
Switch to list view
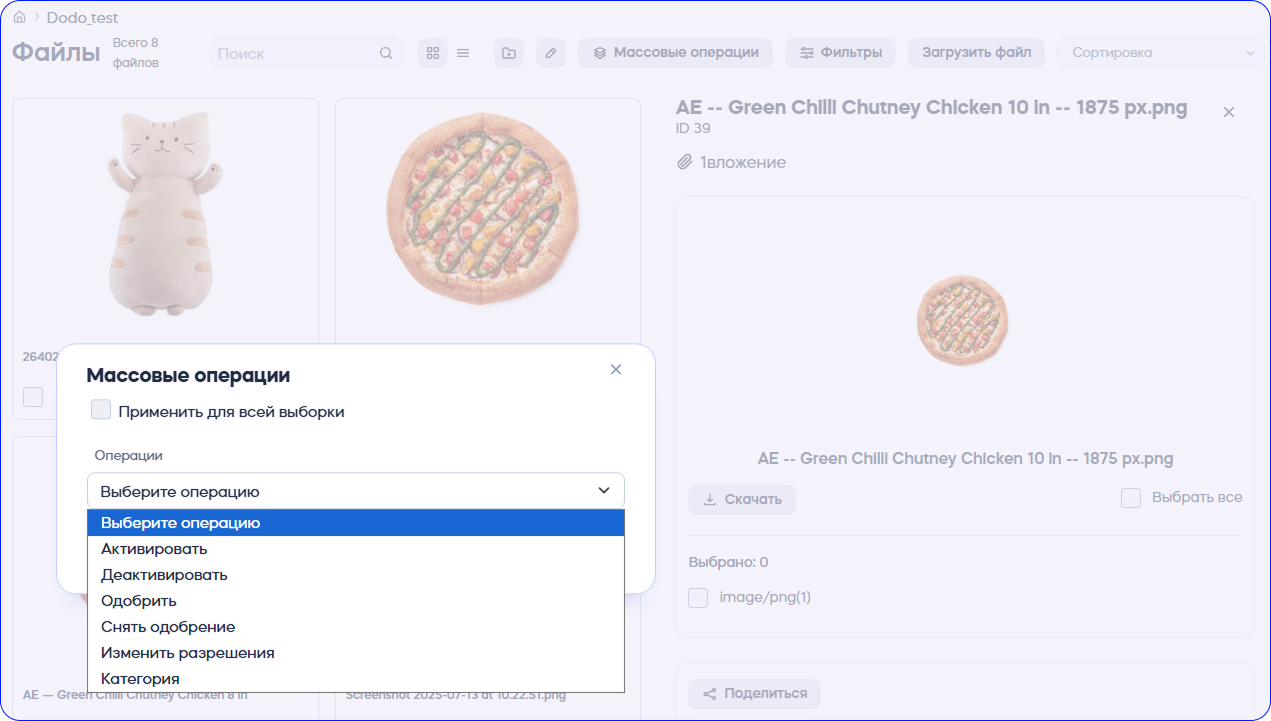(463, 53)
